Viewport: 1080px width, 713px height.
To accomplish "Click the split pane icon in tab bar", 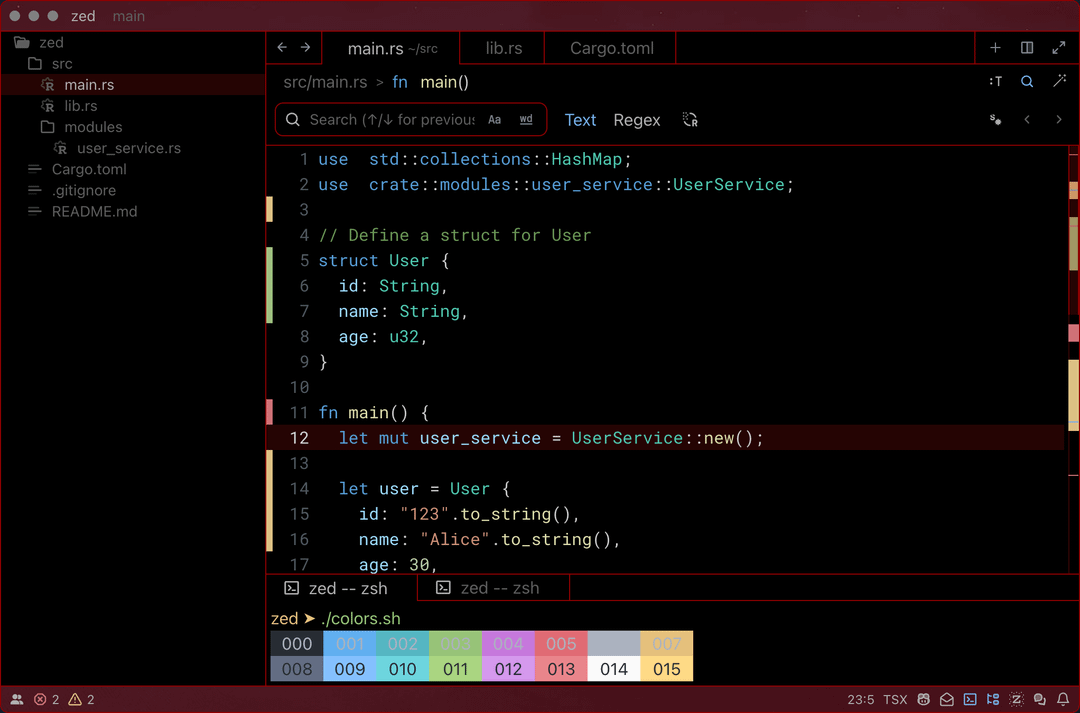I will tap(1027, 48).
